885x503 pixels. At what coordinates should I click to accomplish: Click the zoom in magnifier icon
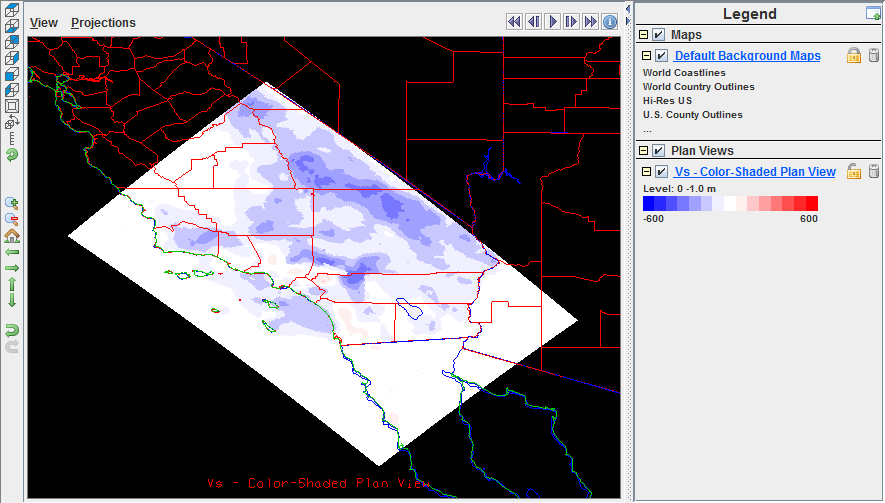coord(12,202)
